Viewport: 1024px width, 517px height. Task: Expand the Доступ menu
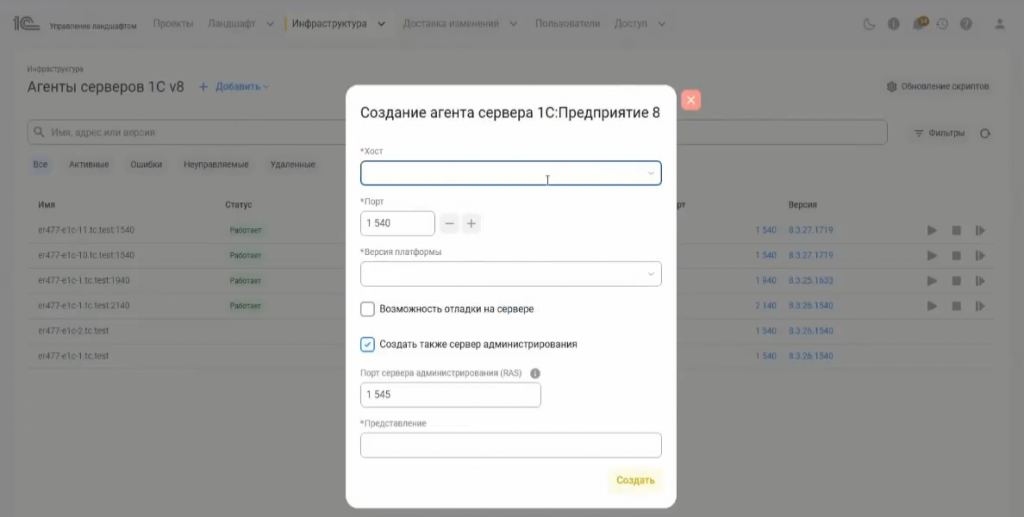tap(639, 24)
